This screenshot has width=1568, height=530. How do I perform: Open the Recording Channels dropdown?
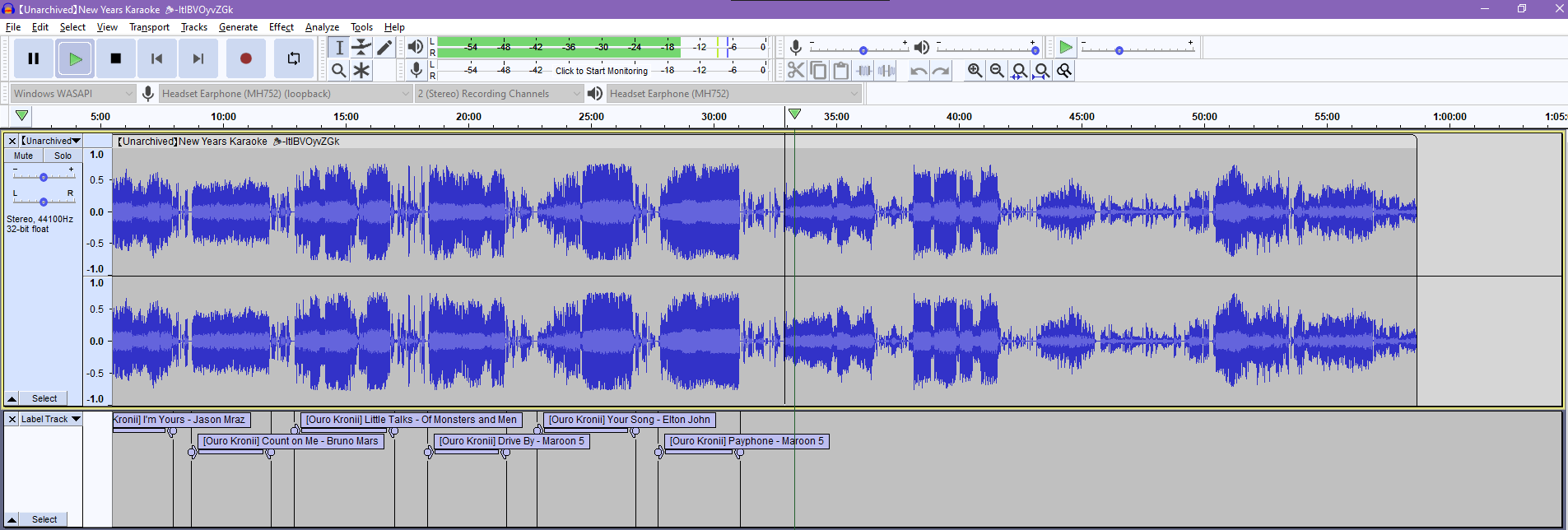click(499, 94)
